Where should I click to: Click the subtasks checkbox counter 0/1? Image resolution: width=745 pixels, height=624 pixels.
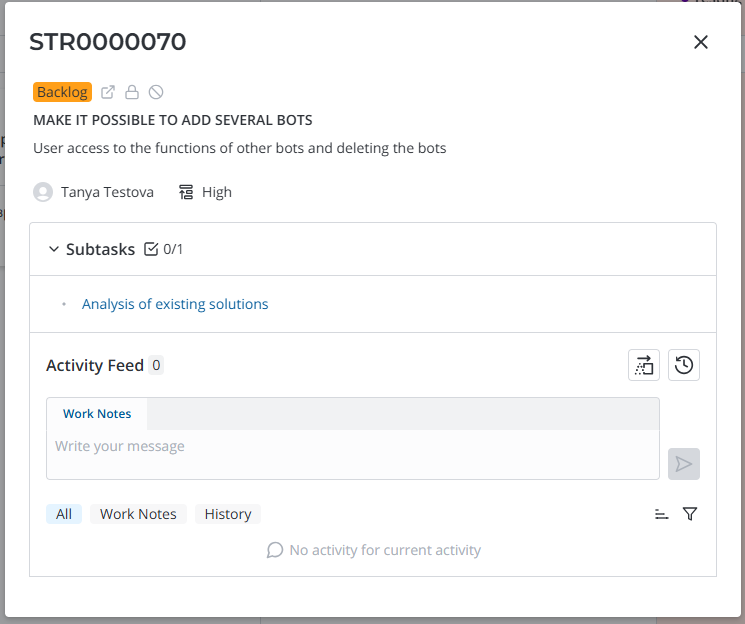pos(164,249)
